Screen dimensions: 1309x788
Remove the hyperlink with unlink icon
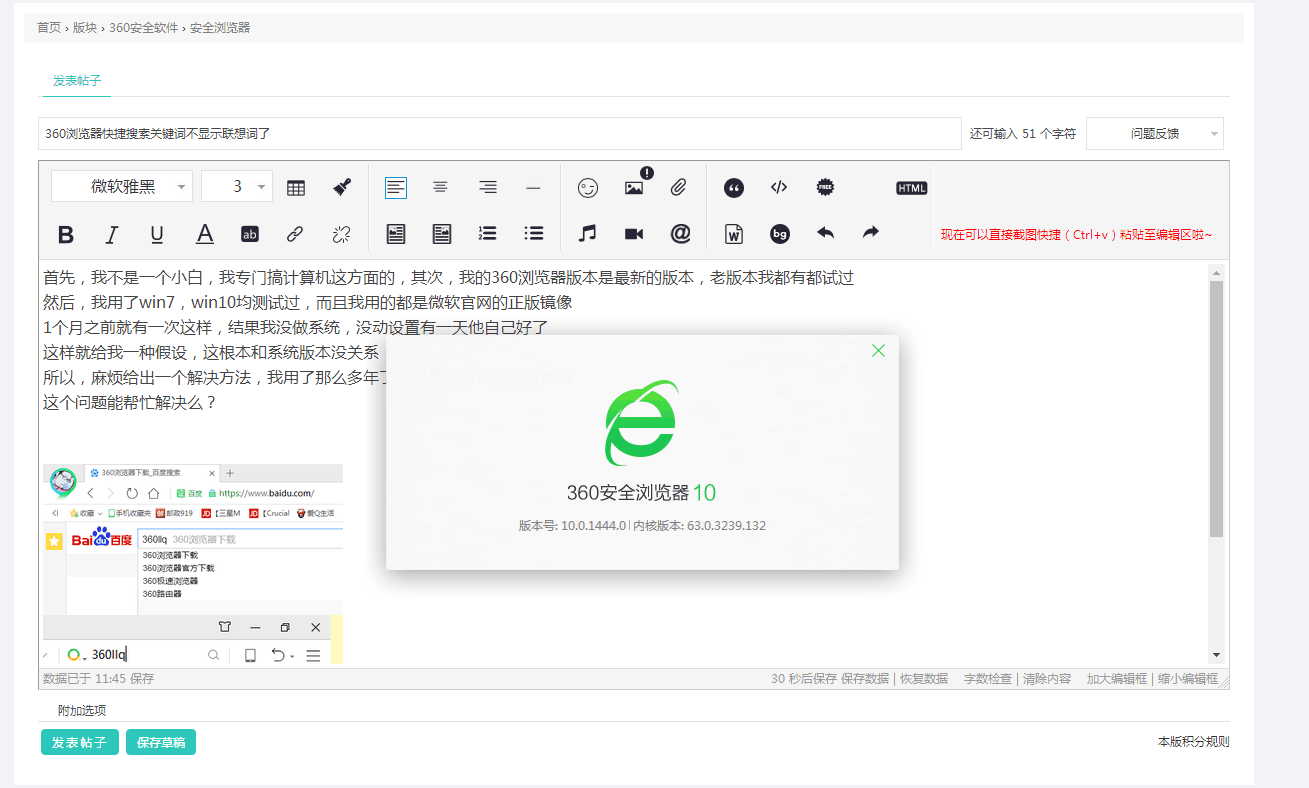[341, 234]
